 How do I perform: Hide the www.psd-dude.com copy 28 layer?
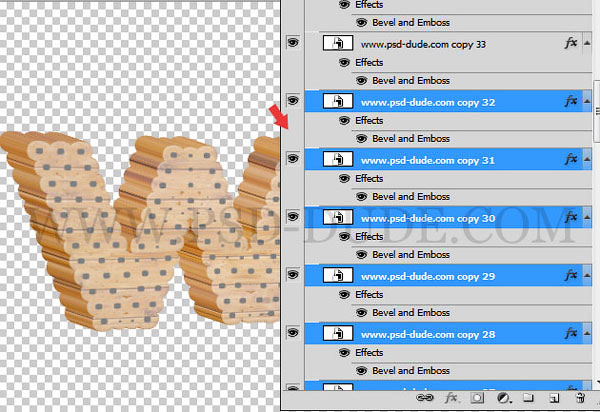[293, 332]
